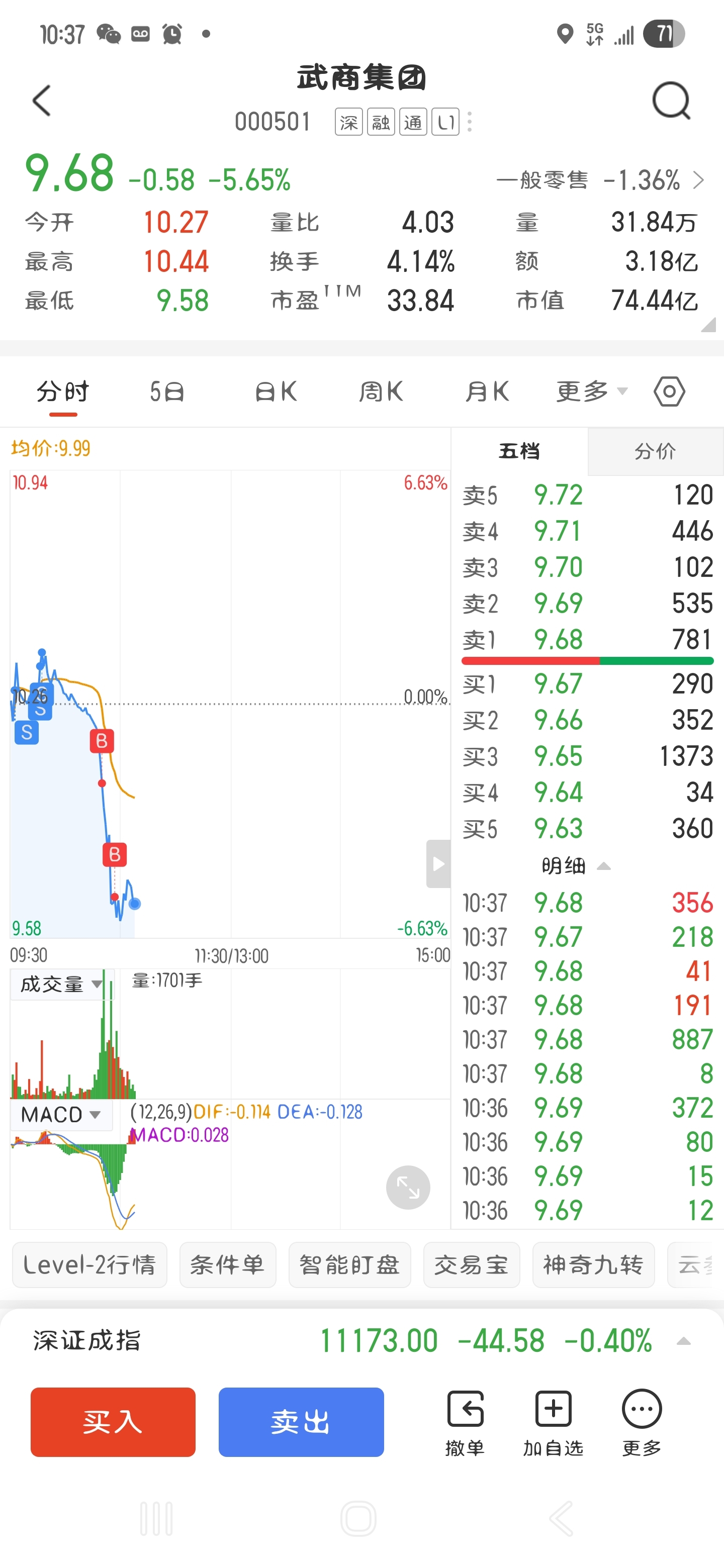Tap the alarm clock status icon

tap(172, 34)
